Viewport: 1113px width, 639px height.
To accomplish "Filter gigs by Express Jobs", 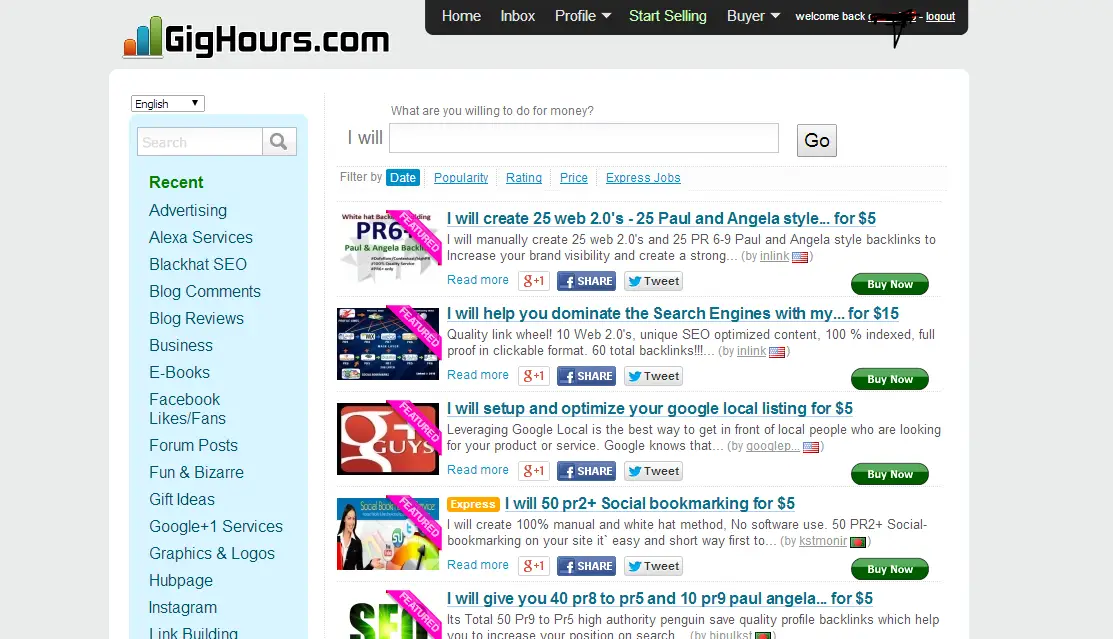I will pos(643,178).
